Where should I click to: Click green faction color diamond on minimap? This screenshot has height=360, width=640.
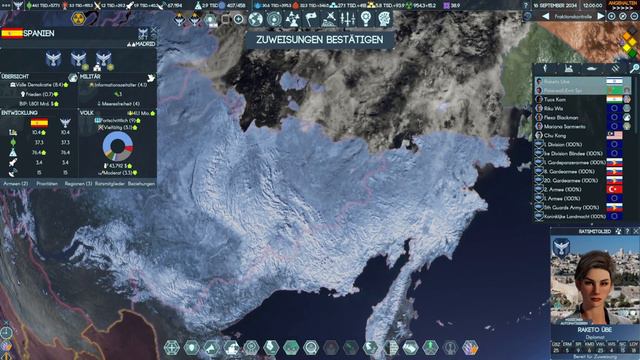pos(632,53)
